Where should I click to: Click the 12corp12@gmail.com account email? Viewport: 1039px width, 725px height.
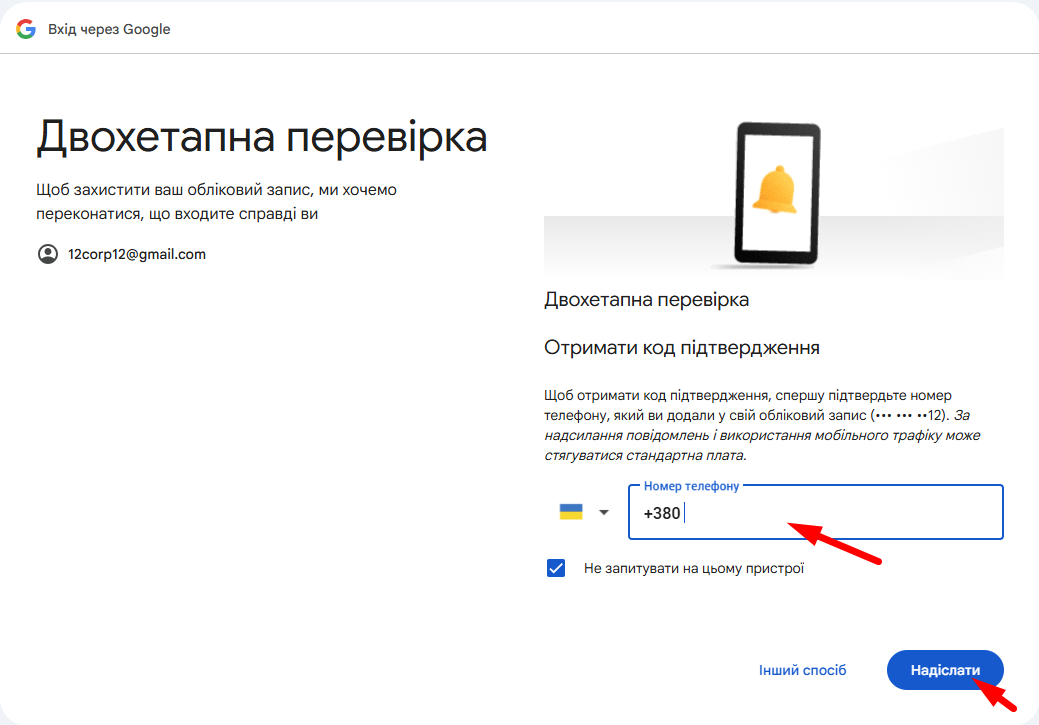pos(137,254)
